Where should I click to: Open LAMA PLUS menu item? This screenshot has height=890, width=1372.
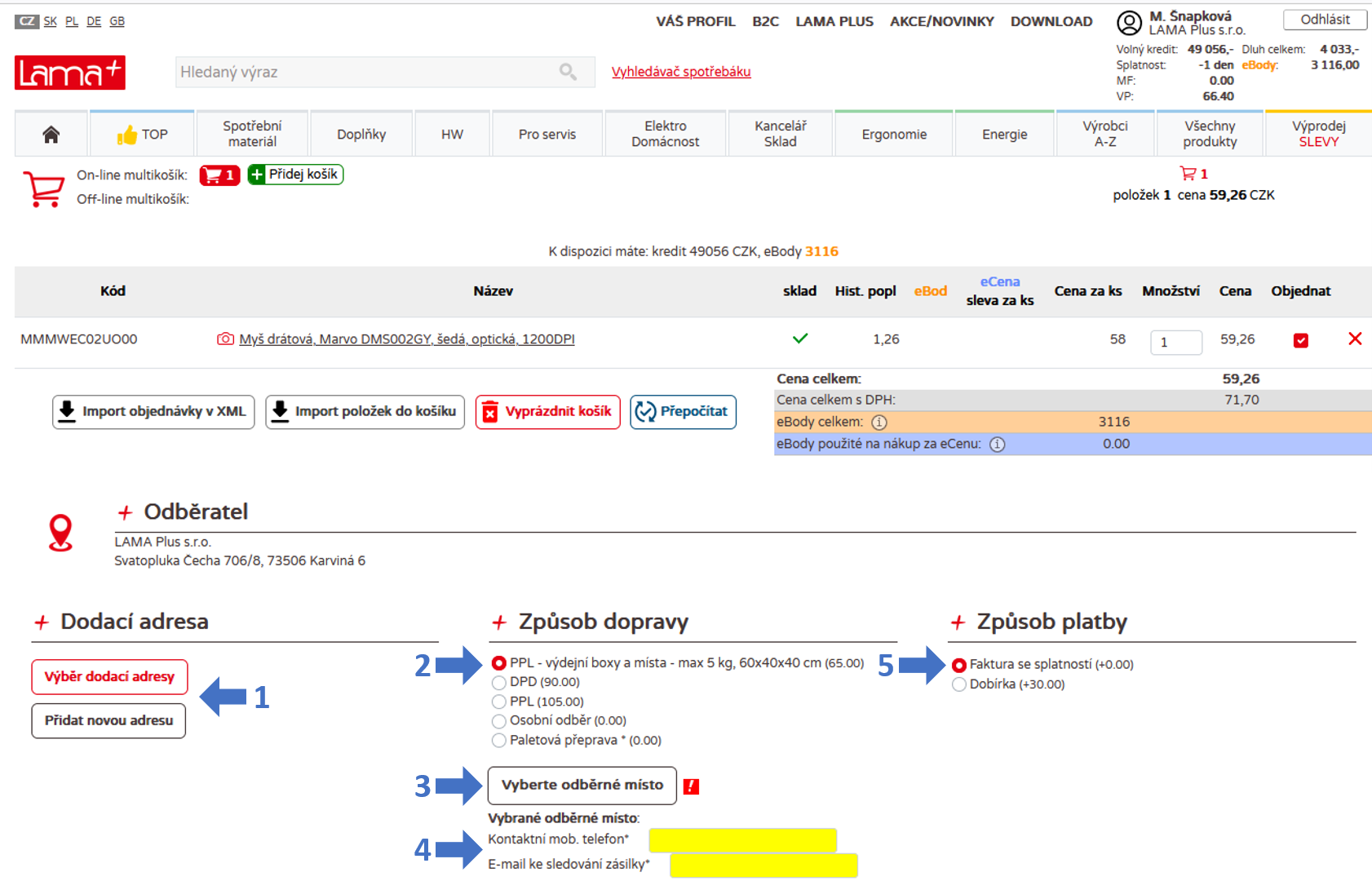[834, 22]
